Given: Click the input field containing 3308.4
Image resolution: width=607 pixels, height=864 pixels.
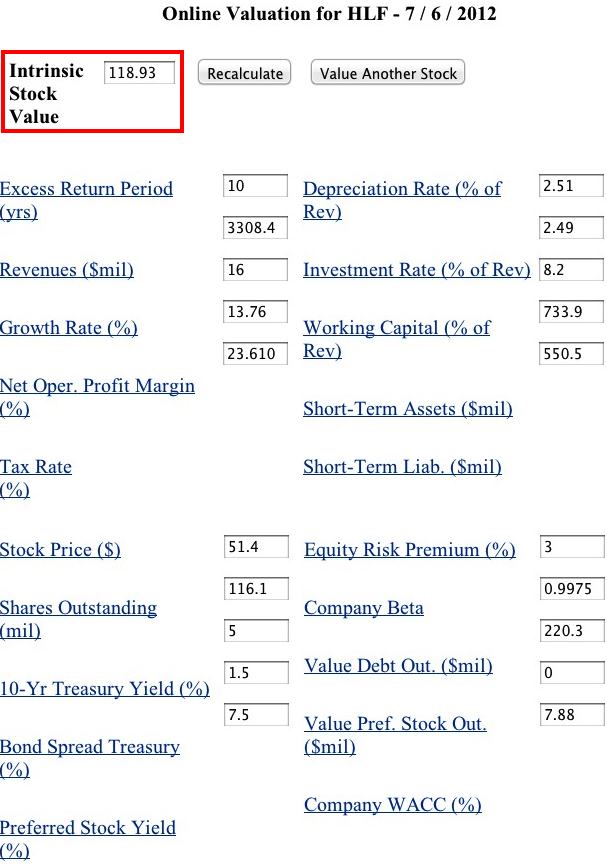Looking at the screenshot, I should (255, 228).
